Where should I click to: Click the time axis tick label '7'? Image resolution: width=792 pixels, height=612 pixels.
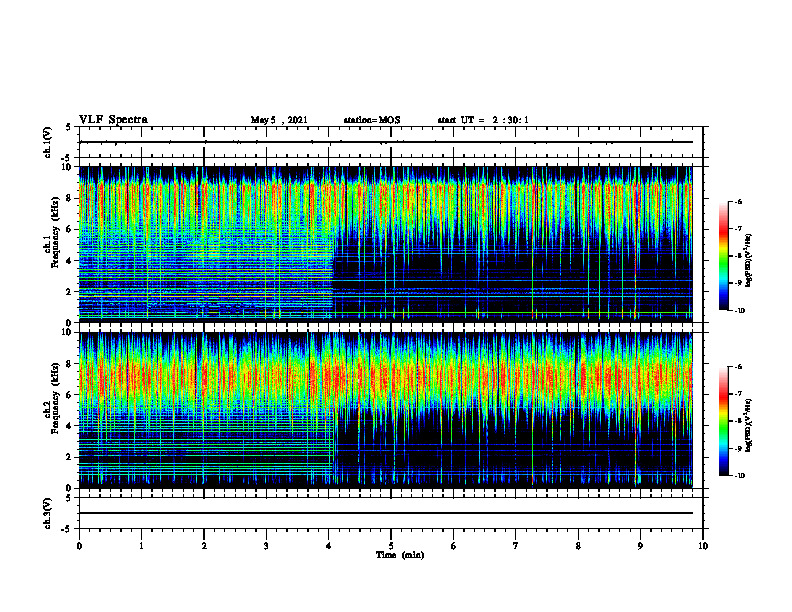tap(516, 546)
